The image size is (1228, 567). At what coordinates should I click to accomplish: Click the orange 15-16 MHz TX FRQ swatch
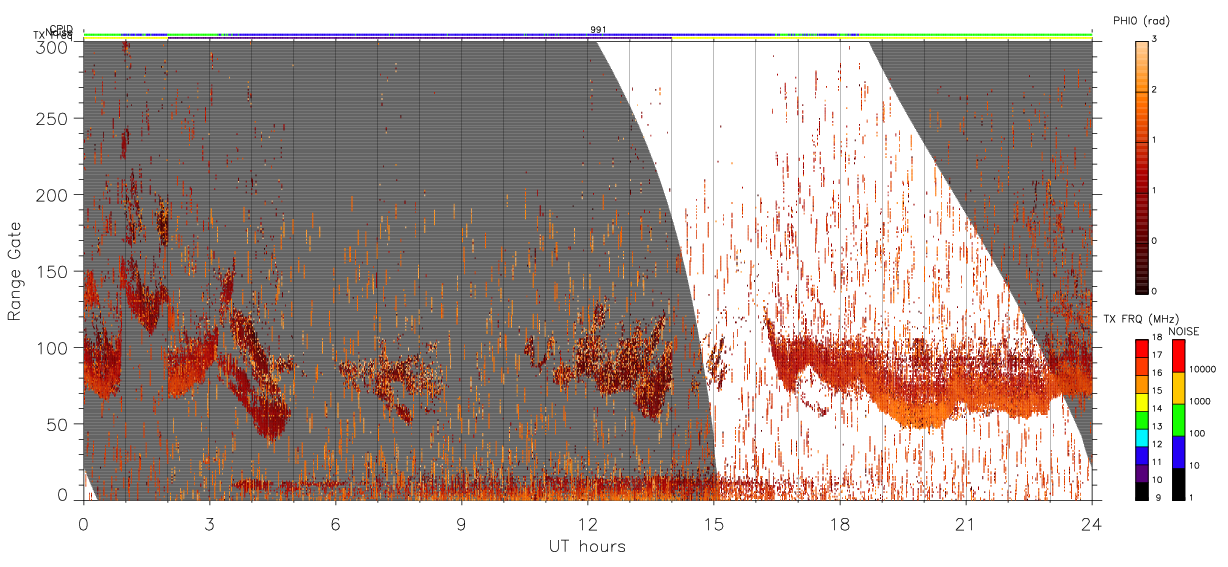click(x=1141, y=385)
